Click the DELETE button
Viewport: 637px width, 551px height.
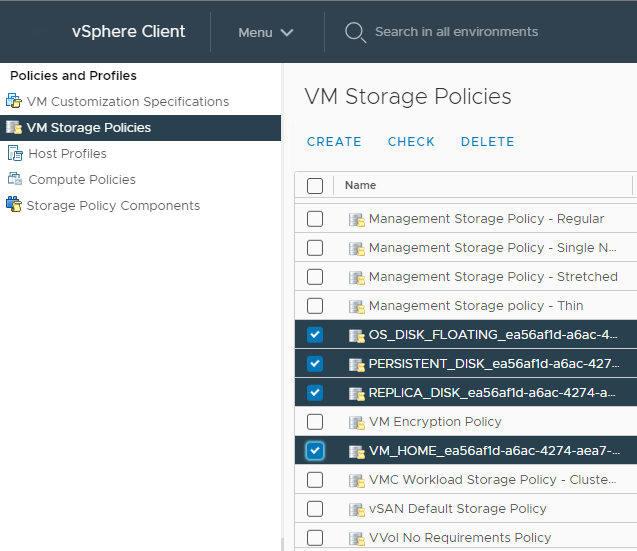pyautogui.click(x=487, y=142)
